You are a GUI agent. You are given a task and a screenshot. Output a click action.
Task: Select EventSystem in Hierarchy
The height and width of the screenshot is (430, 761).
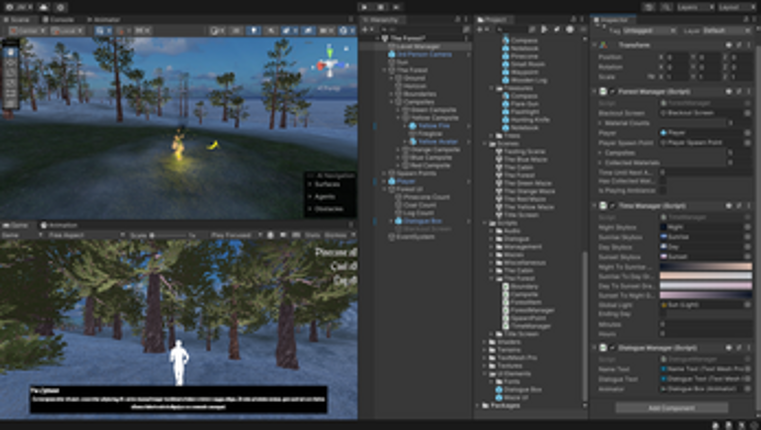click(x=411, y=237)
